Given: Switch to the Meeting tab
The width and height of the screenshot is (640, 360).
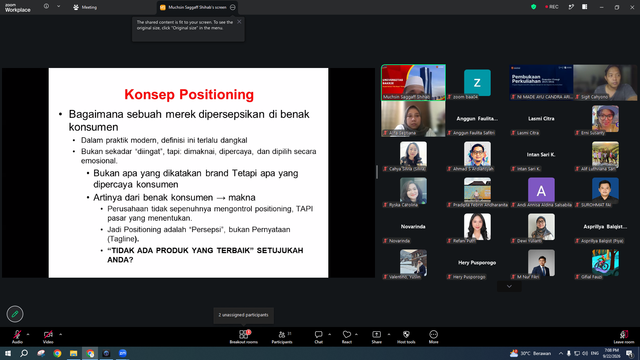Looking at the screenshot, I should (85, 7).
